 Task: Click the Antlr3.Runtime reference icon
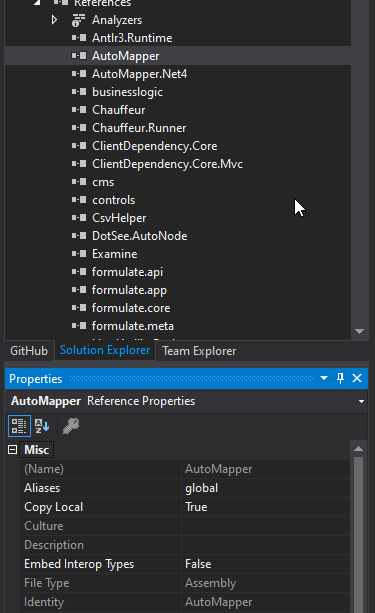pos(79,38)
